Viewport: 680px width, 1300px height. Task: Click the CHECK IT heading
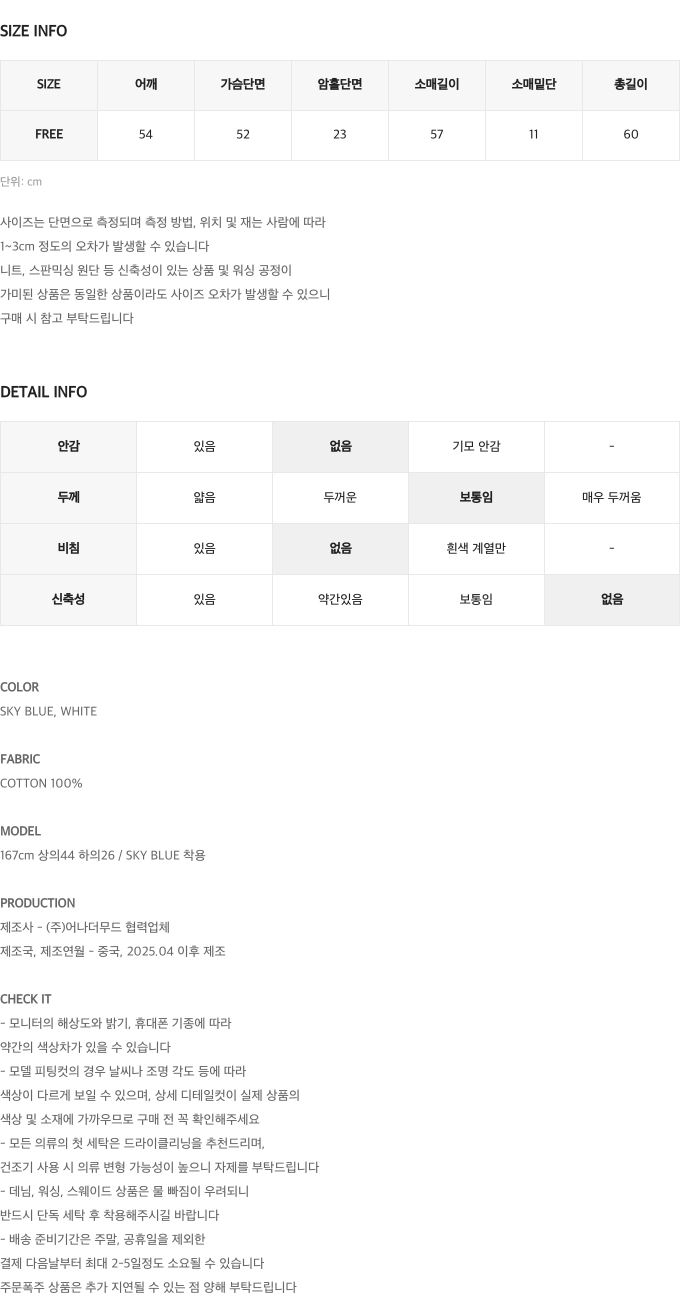[x=26, y=999]
